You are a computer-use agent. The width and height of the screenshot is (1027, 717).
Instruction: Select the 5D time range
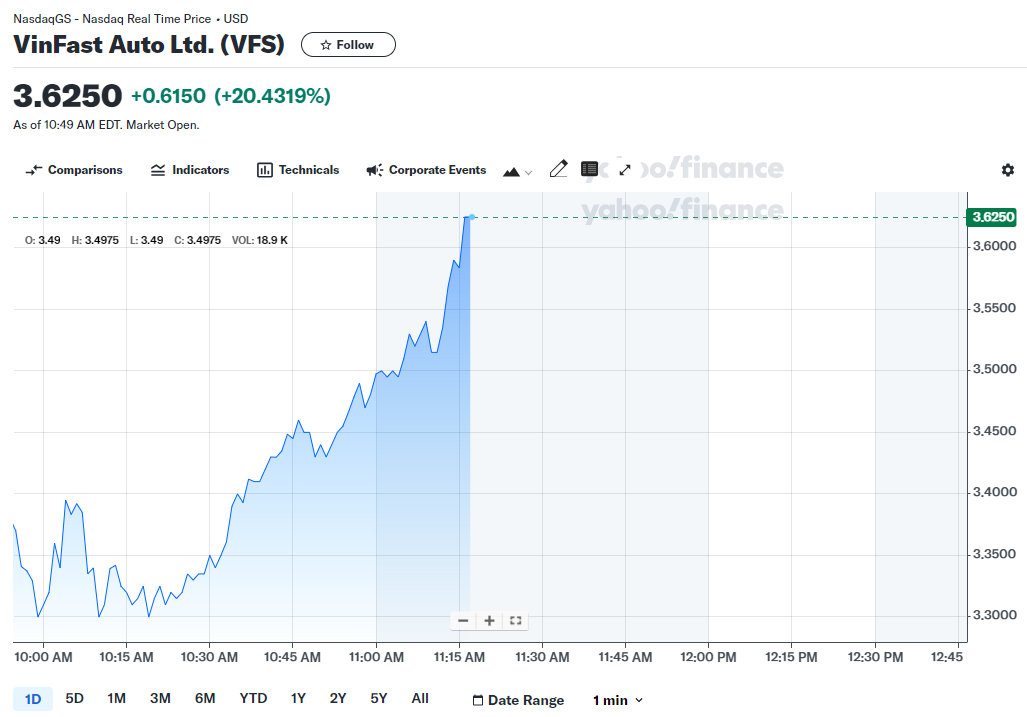pyautogui.click(x=75, y=699)
